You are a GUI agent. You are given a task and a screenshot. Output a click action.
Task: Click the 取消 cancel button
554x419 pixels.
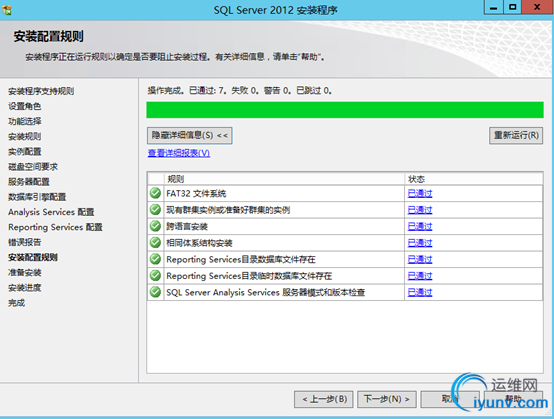[450, 399]
